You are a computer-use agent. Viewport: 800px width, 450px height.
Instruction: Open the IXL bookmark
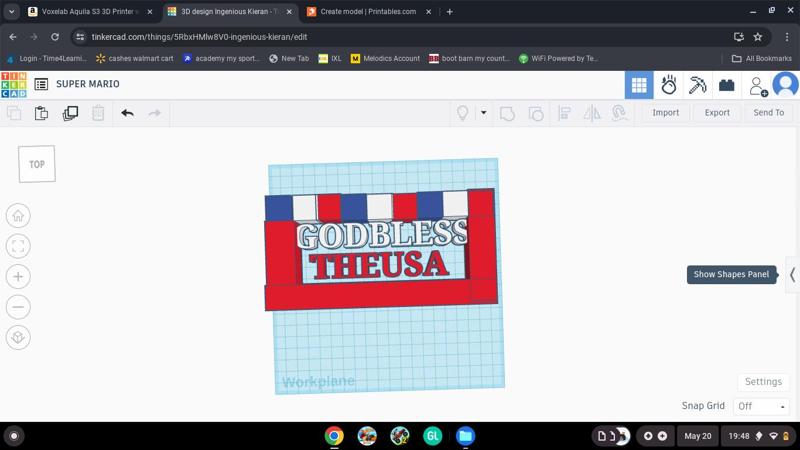[330, 59]
